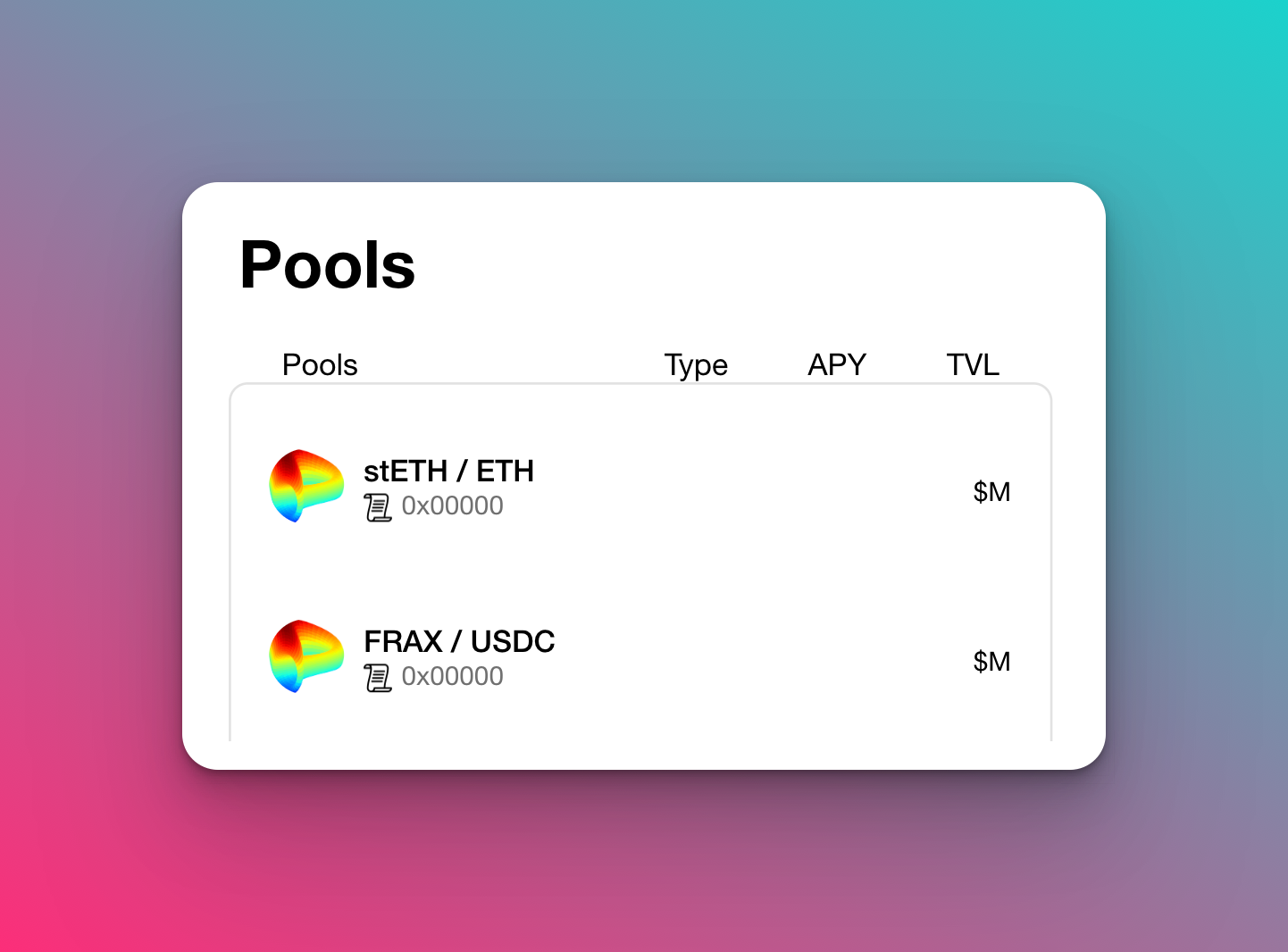This screenshot has width=1288, height=952.
Task: Open the FRAX / USDC pool name
Action: coord(459,641)
